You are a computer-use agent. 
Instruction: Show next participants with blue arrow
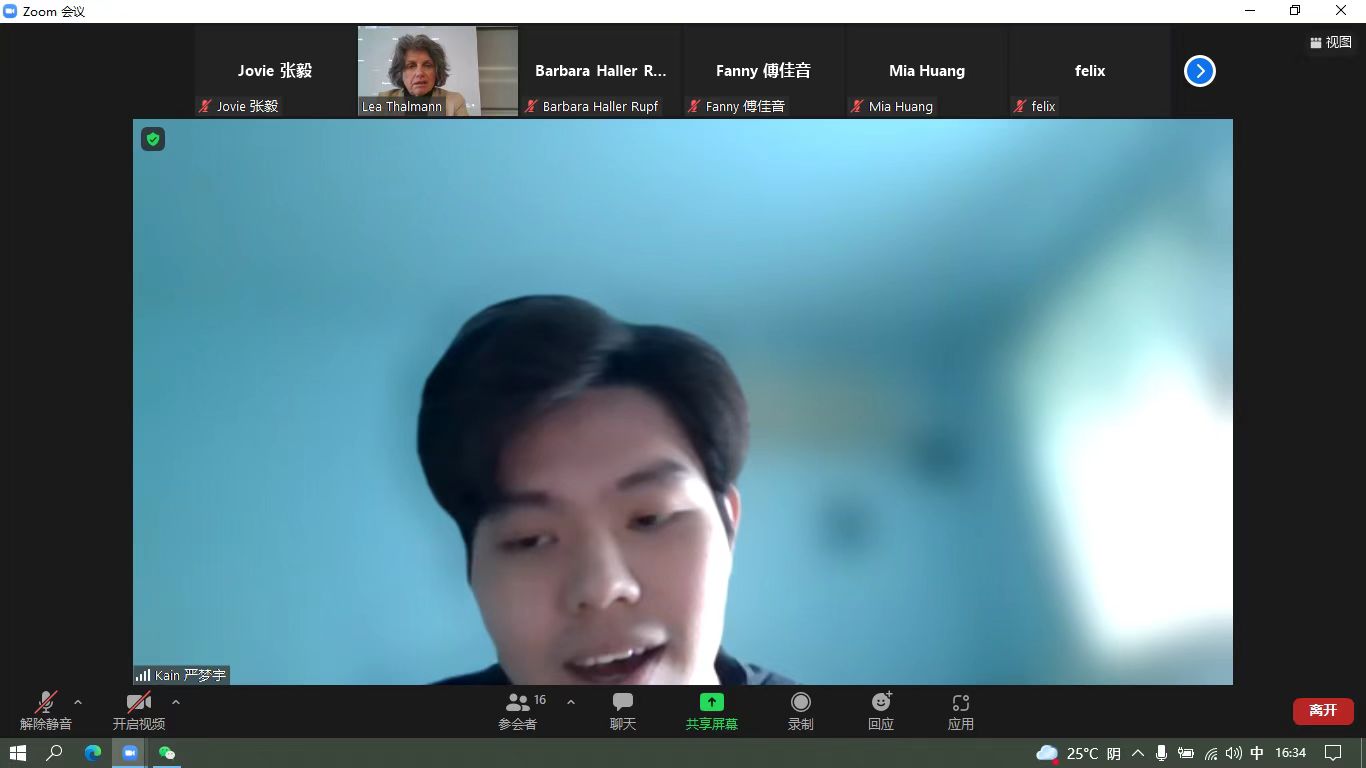(1199, 71)
